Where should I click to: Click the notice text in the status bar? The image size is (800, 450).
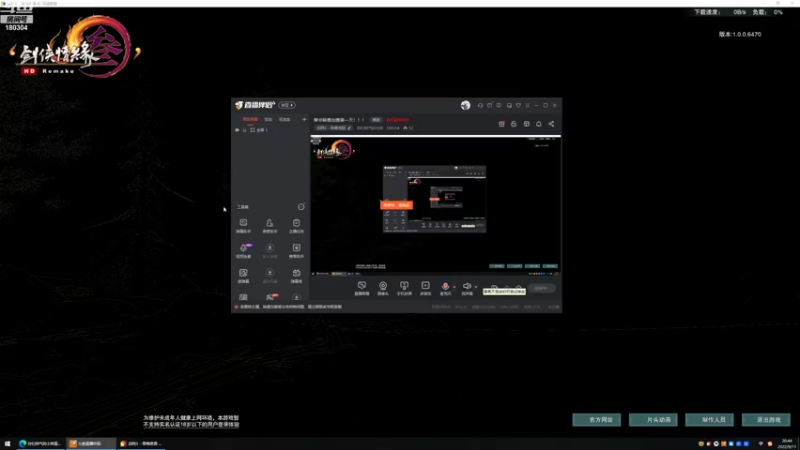[291, 307]
